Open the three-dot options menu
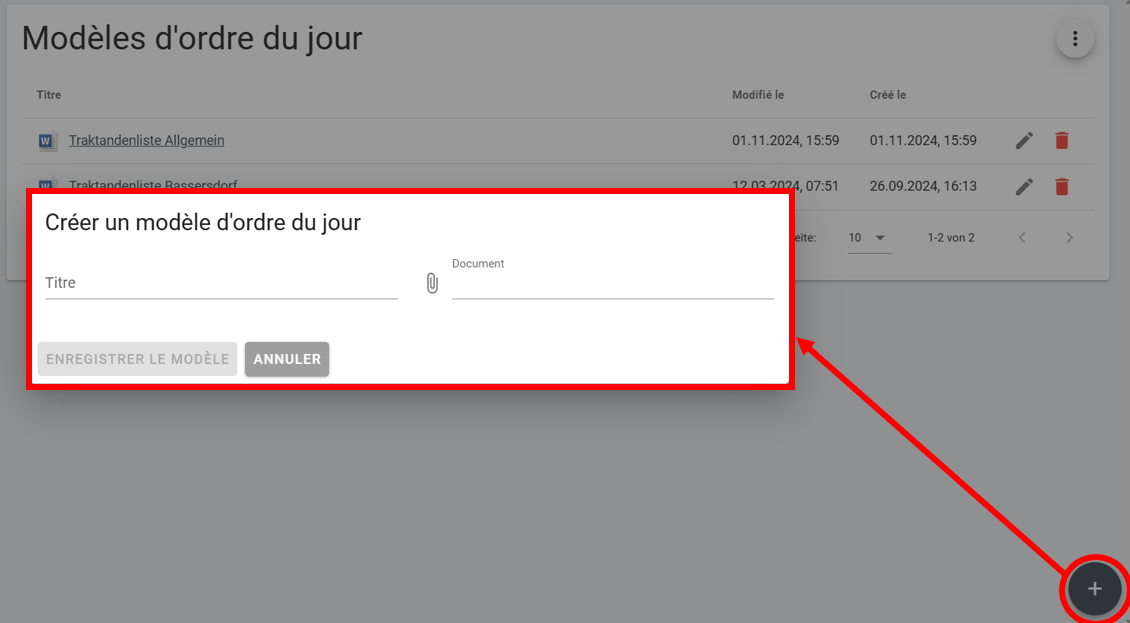 click(1075, 39)
